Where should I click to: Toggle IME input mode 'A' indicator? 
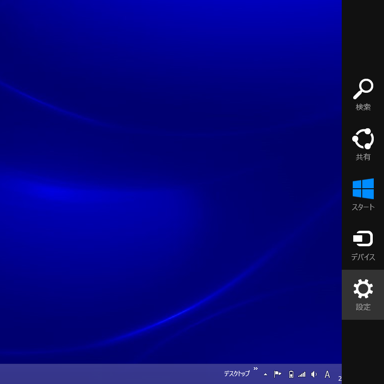(x=327, y=374)
